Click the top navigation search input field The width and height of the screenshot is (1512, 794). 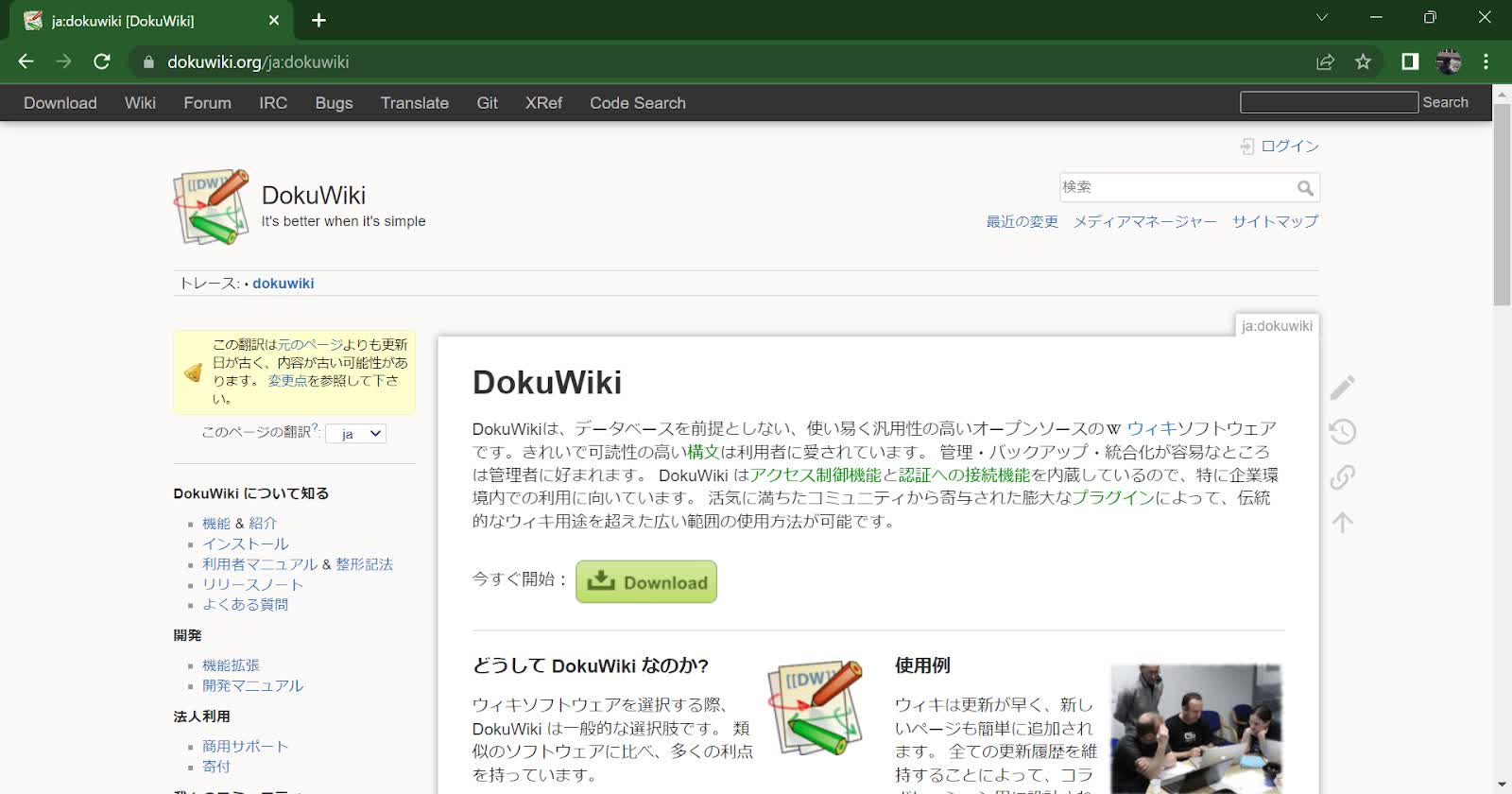[x=1329, y=102]
